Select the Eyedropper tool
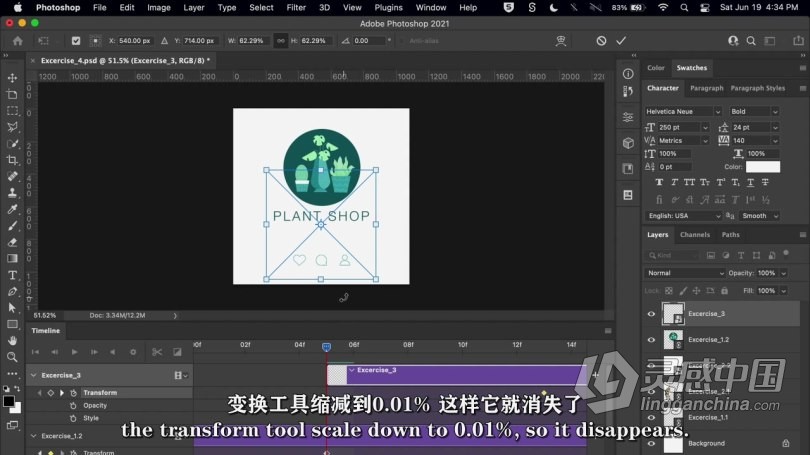This screenshot has width=810, height=455. [x=12, y=209]
